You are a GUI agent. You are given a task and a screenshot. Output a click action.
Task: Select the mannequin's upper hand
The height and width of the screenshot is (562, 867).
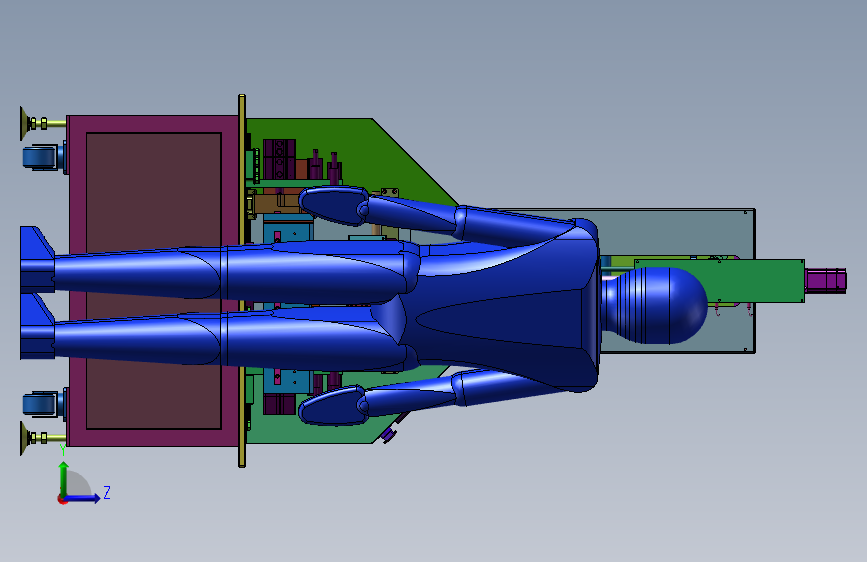333,205
